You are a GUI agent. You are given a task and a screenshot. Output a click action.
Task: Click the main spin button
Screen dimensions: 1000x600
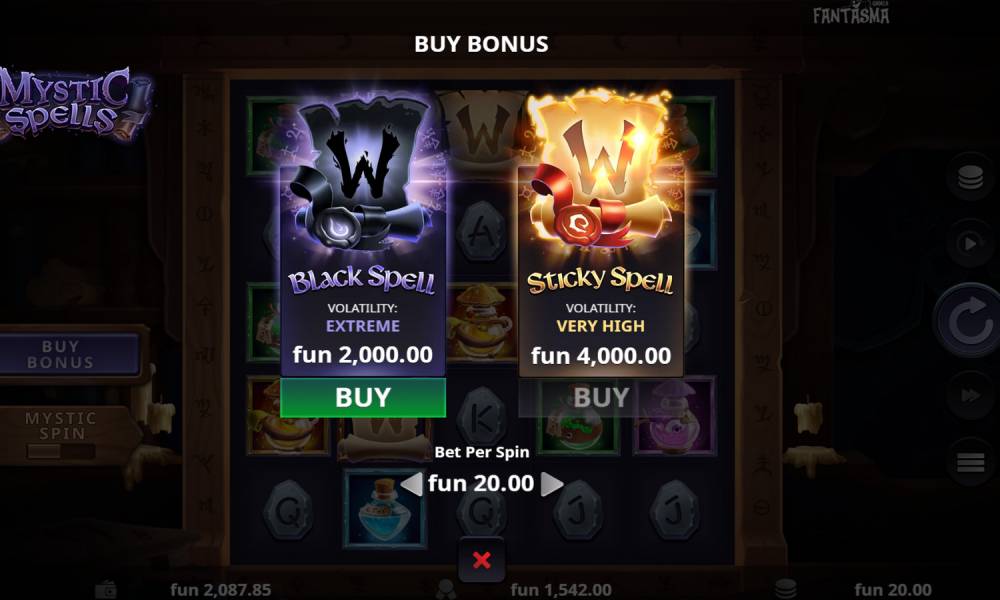point(970,320)
